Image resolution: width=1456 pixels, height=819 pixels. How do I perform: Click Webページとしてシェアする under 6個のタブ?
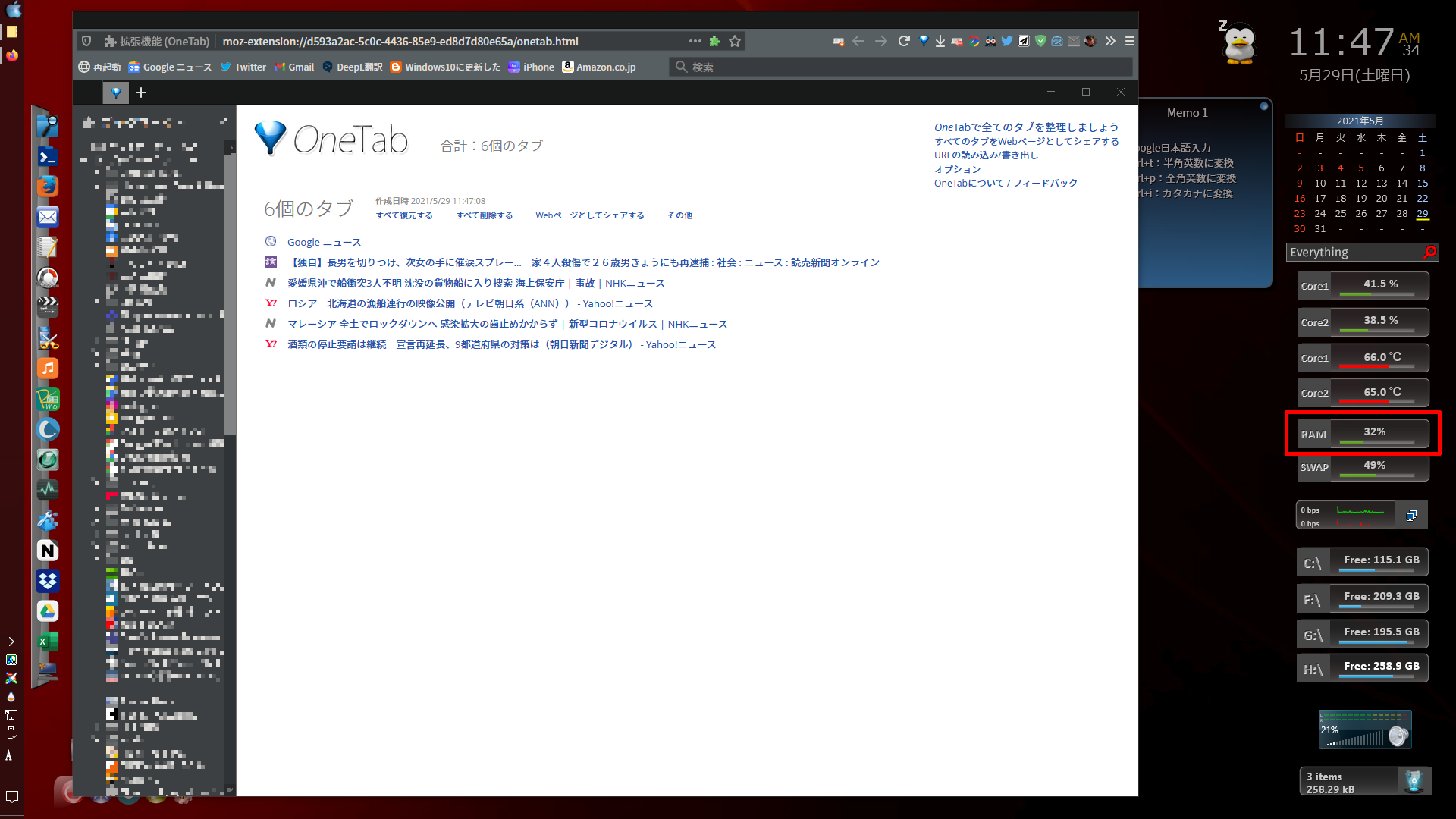589,215
